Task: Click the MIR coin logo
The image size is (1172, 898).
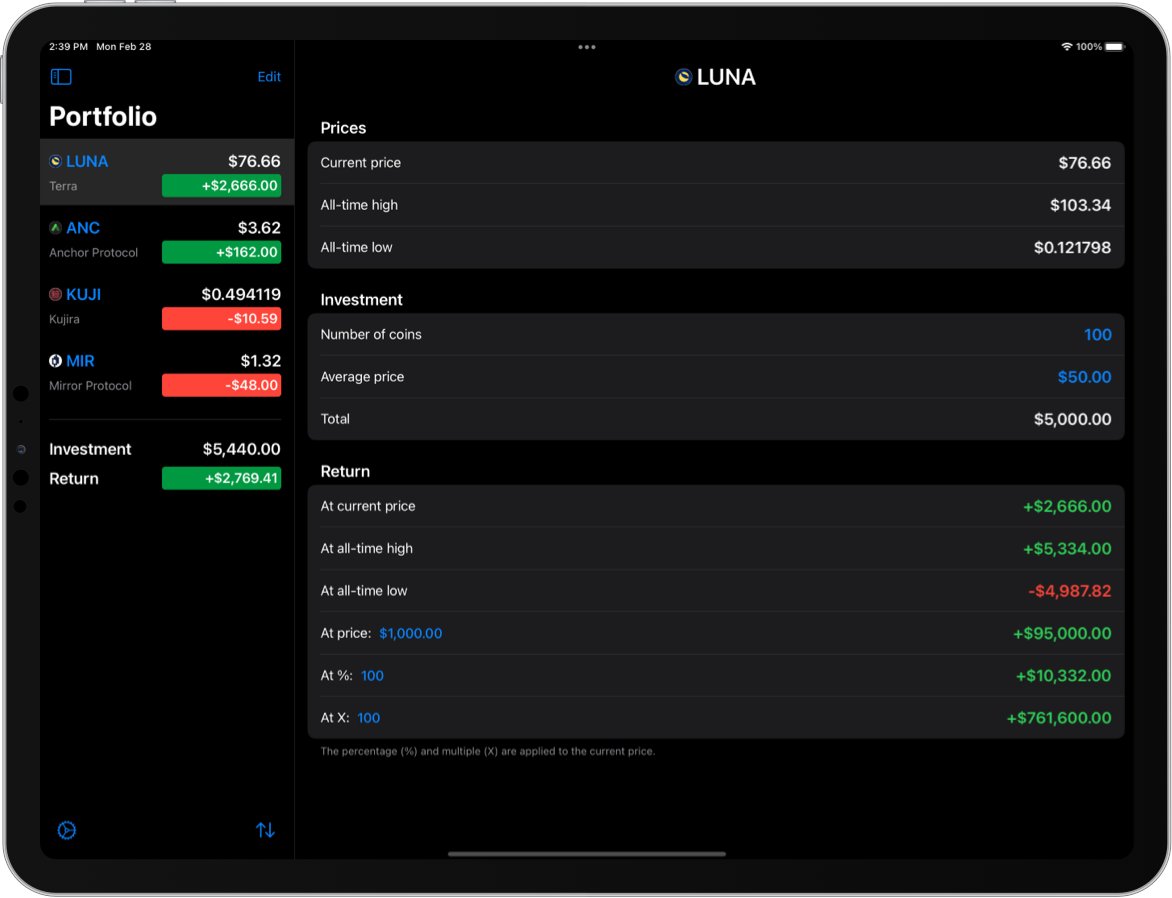Action: click(x=55, y=361)
